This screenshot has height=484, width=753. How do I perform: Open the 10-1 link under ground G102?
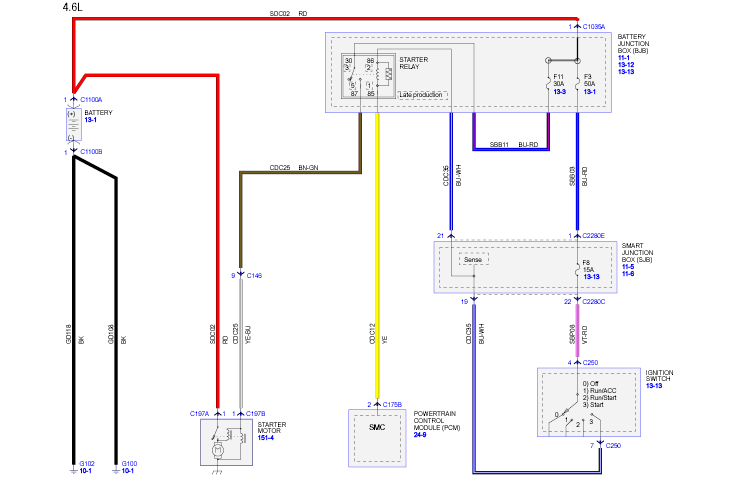pyautogui.click(x=85, y=471)
